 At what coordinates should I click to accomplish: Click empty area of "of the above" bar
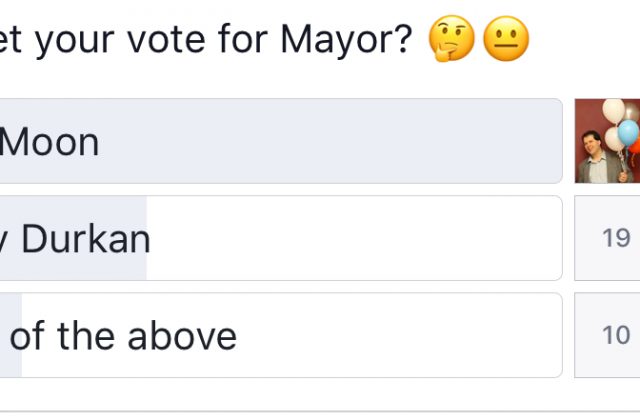click(399, 335)
